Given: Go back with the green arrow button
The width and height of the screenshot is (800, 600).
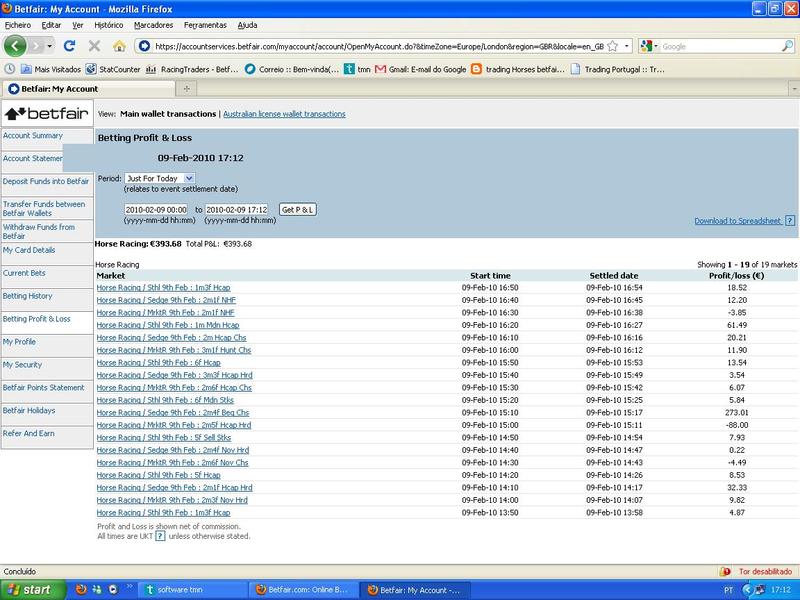Looking at the screenshot, I should [x=15, y=46].
